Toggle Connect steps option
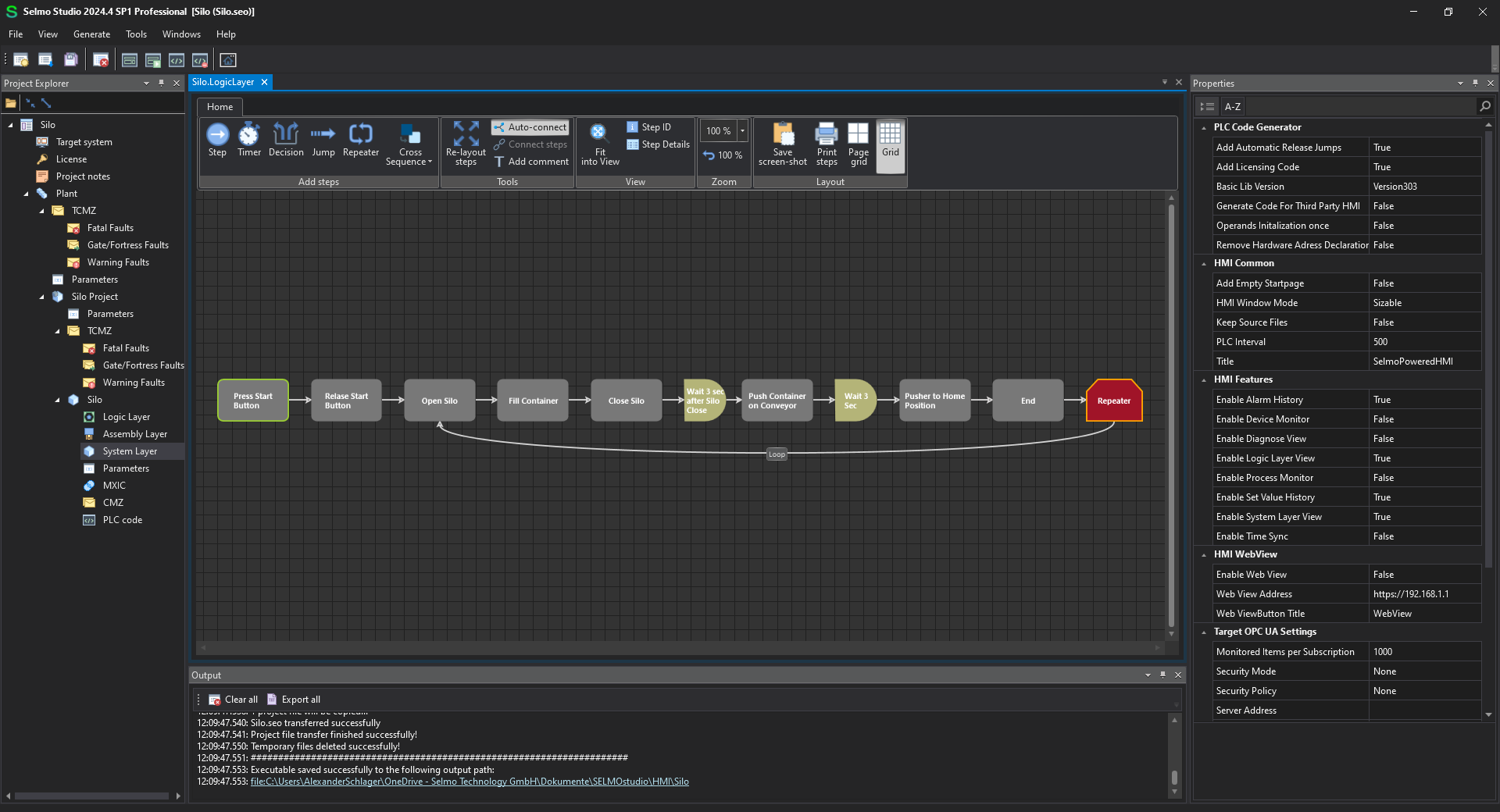The height and width of the screenshot is (812, 1500). pos(530,144)
